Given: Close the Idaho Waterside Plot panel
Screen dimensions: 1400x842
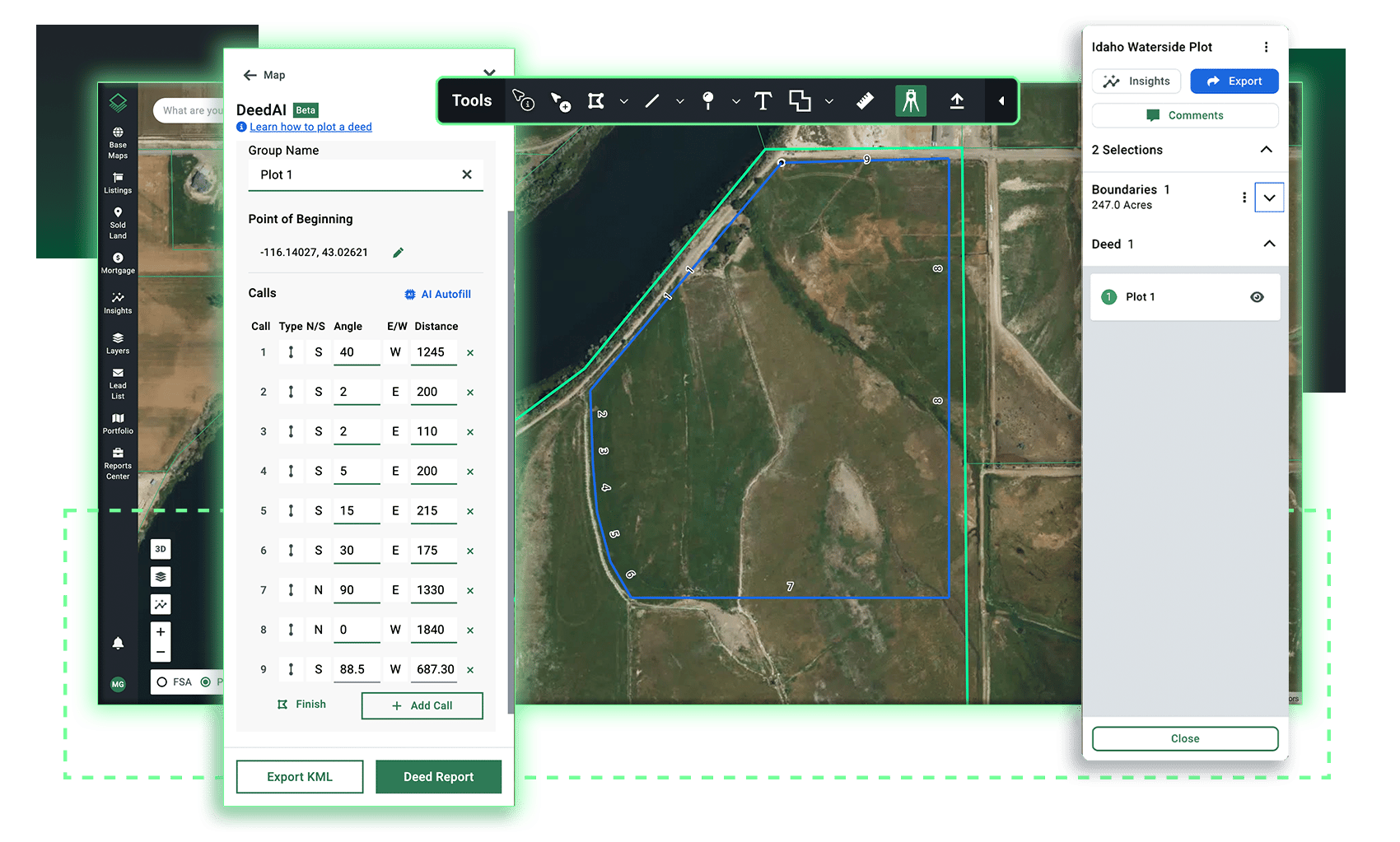Looking at the screenshot, I should 1185,738.
